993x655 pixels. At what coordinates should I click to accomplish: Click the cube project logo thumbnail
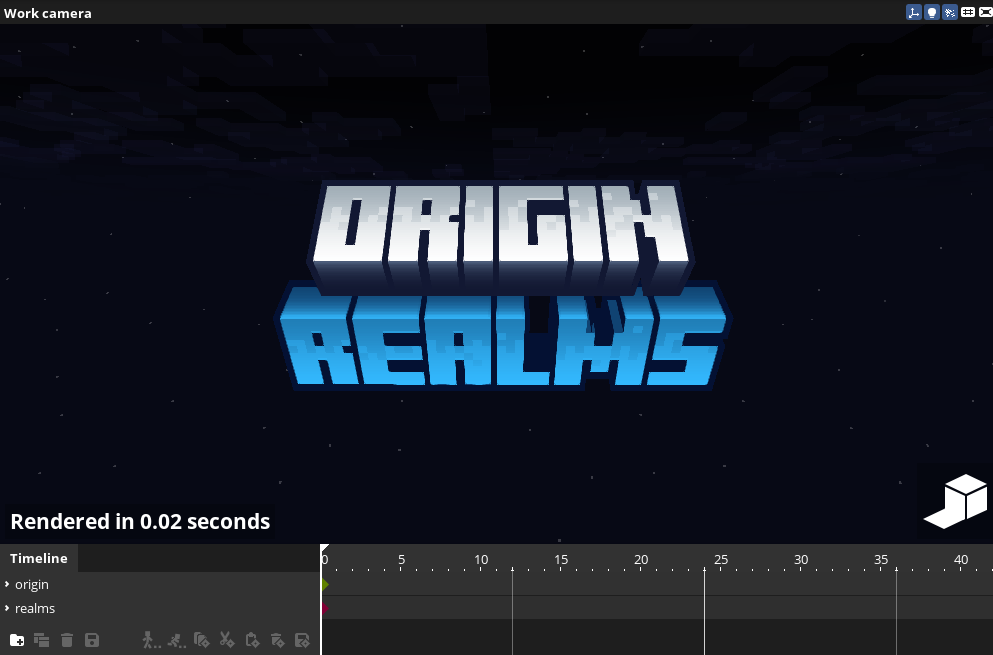955,502
